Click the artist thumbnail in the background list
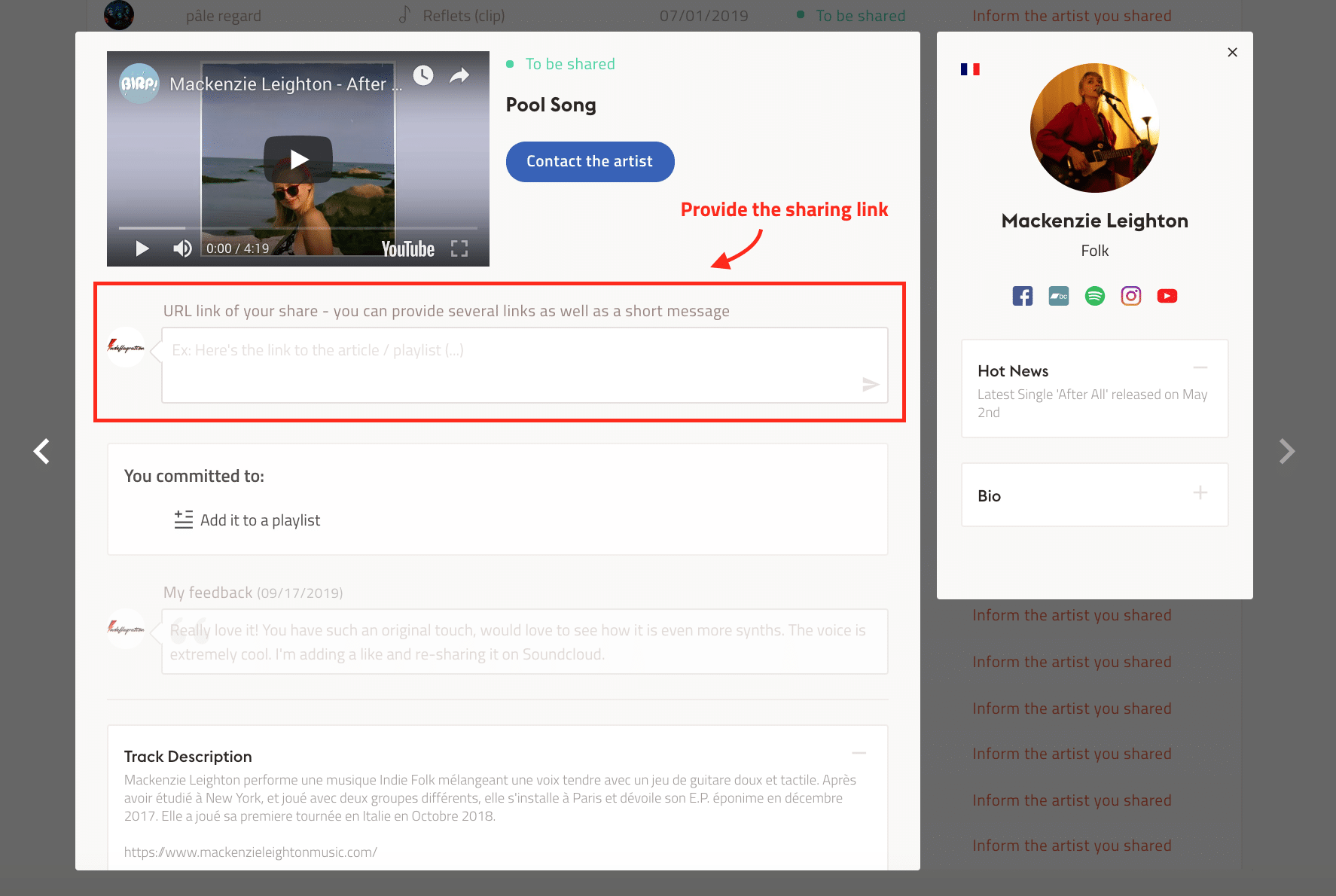The height and width of the screenshot is (896, 1336). point(119,15)
